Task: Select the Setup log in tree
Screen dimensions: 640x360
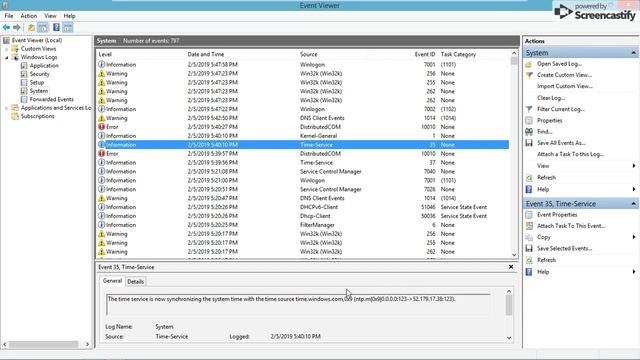Action: tap(37, 82)
